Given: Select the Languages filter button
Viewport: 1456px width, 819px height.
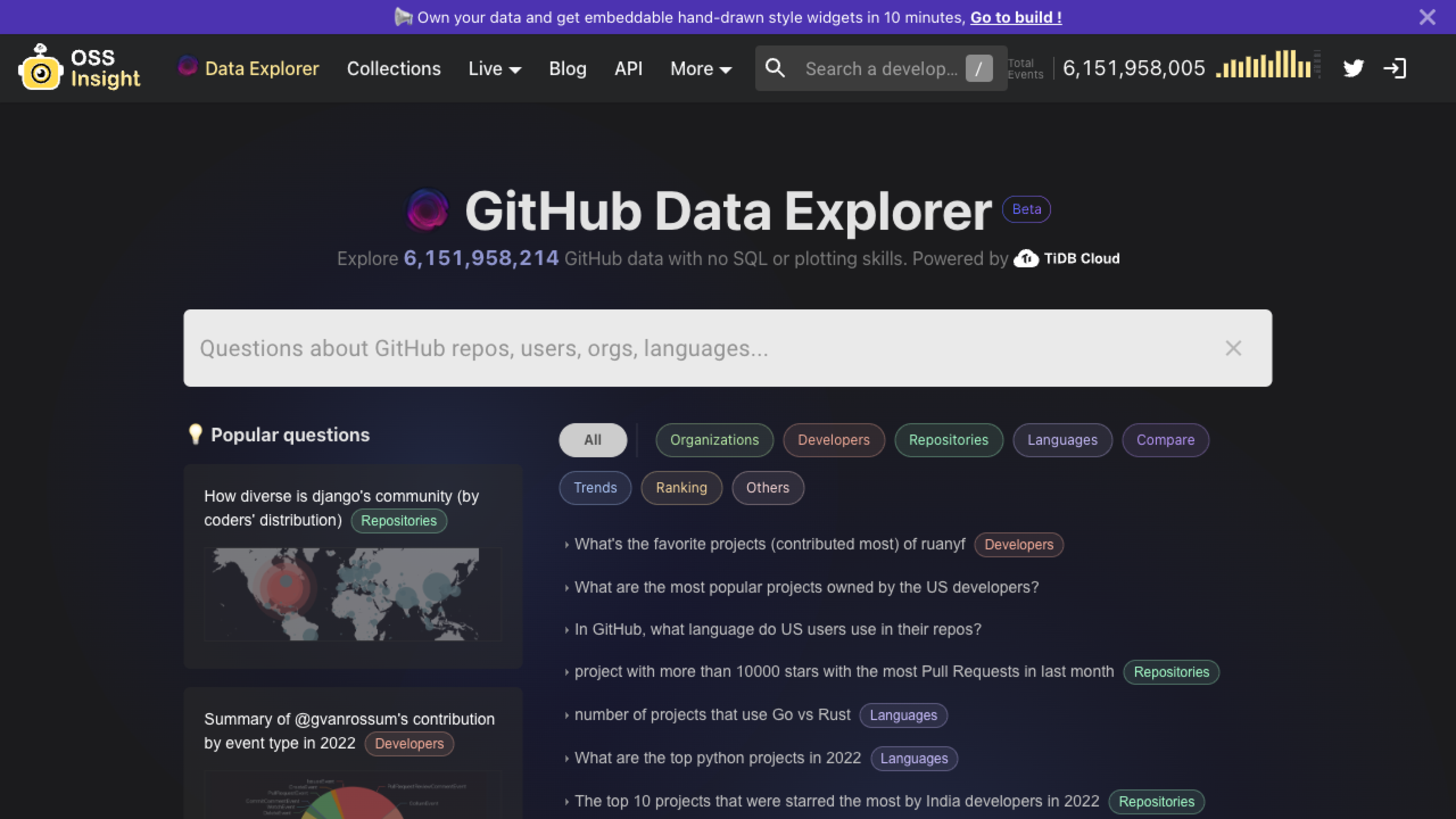Looking at the screenshot, I should (1062, 440).
